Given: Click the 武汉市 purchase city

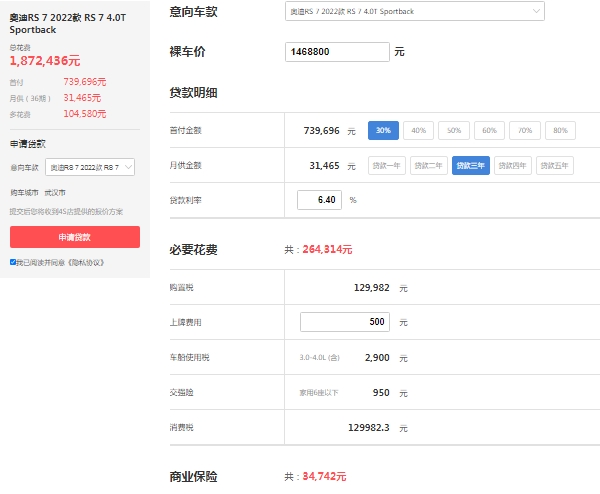Looking at the screenshot, I should pos(56,192).
